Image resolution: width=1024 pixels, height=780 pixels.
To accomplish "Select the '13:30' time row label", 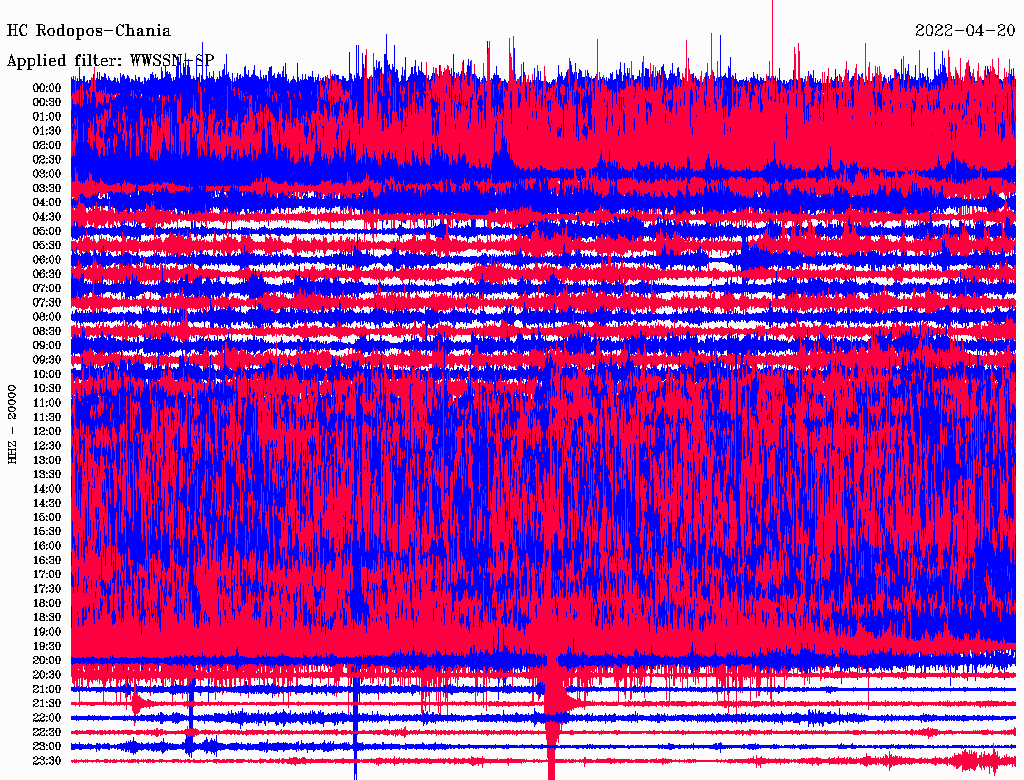I will click(x=47, y=475).
